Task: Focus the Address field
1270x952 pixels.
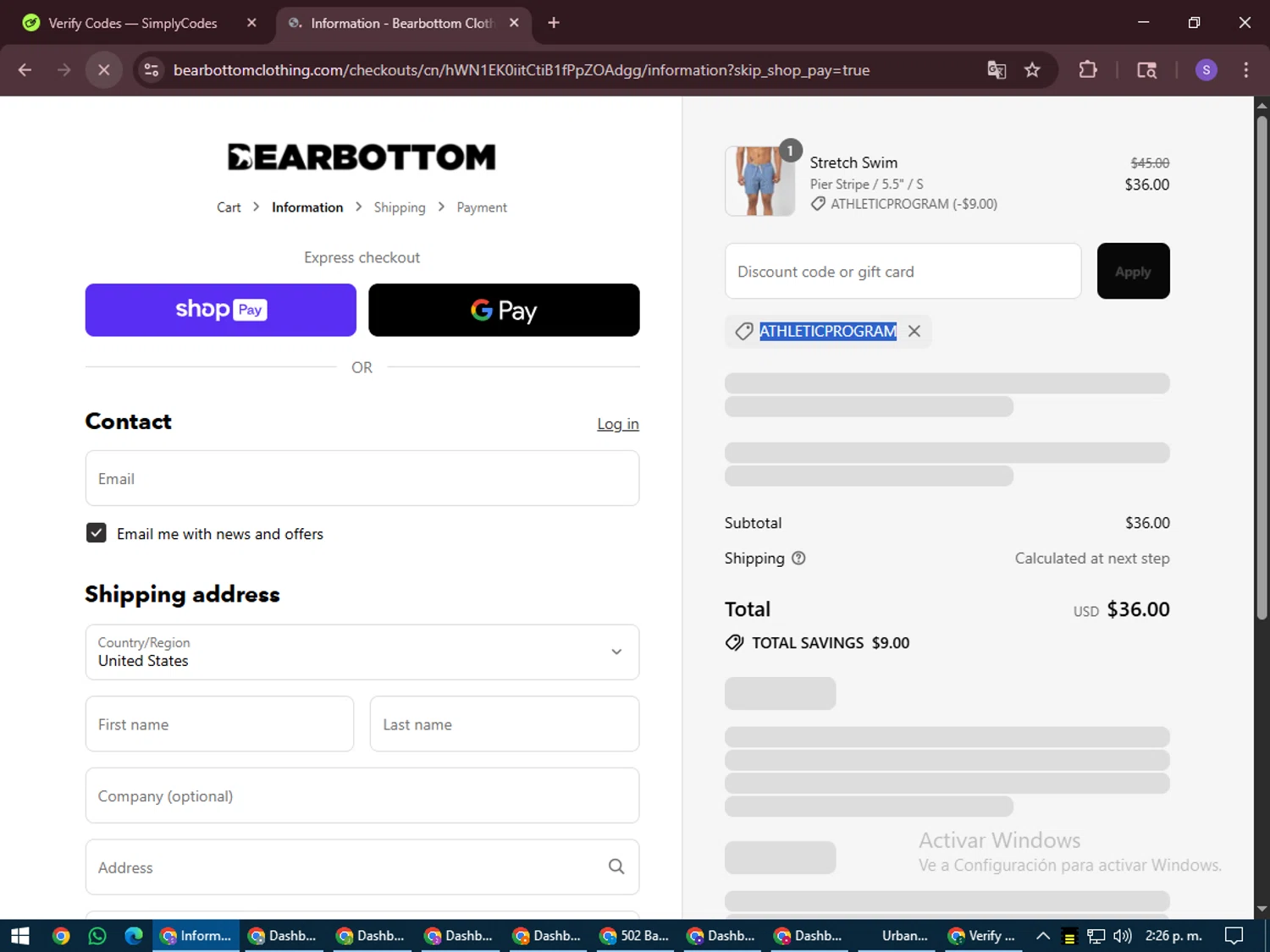Action: 362,867
